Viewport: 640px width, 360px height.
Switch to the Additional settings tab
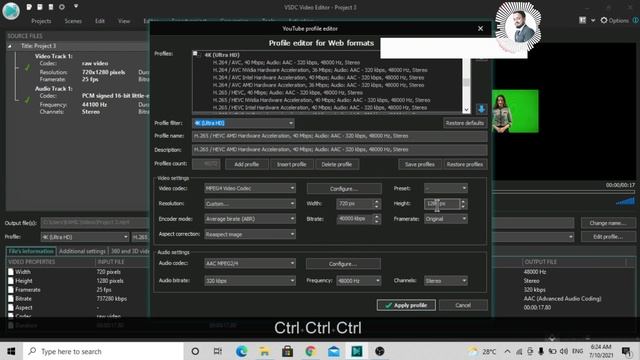[x=82, y=251]
